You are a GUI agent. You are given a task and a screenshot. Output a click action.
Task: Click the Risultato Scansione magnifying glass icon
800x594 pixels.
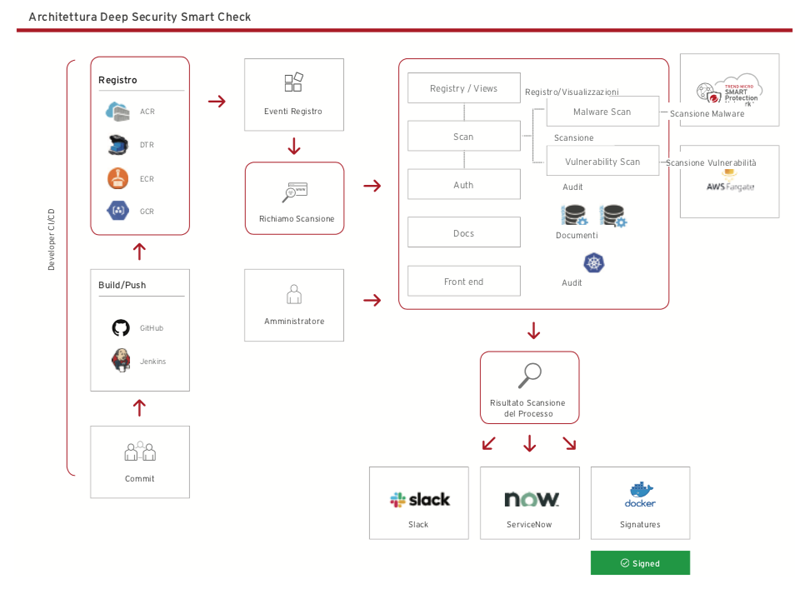(x=530, y=375)
